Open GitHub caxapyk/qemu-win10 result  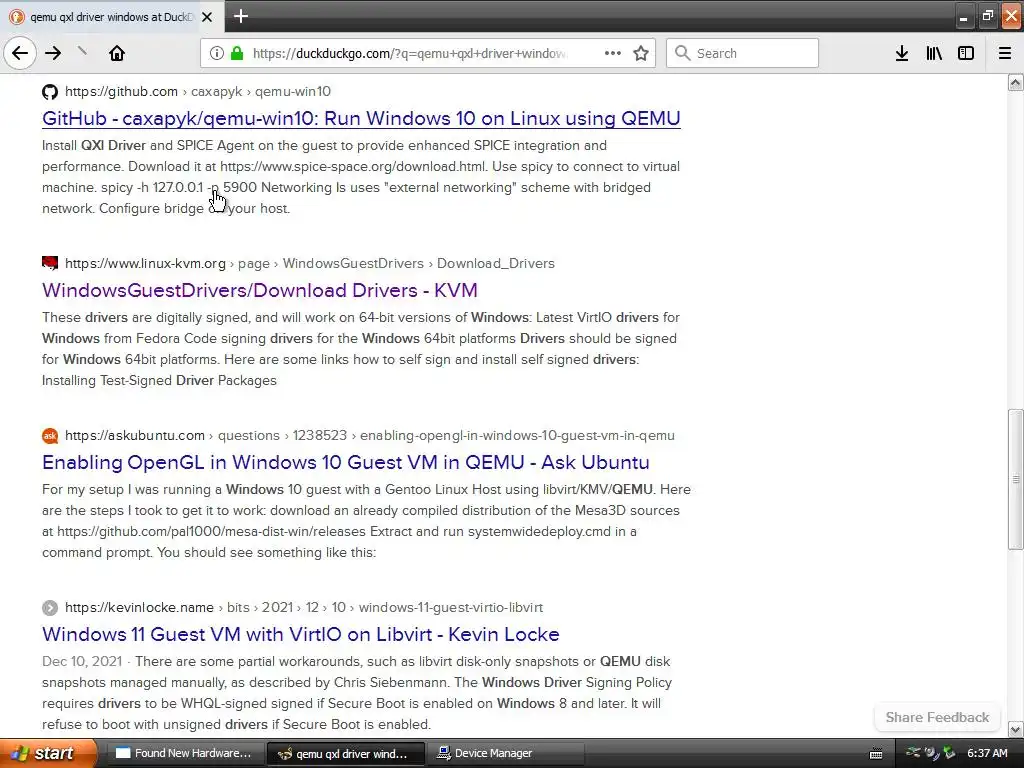coord(361,118)
